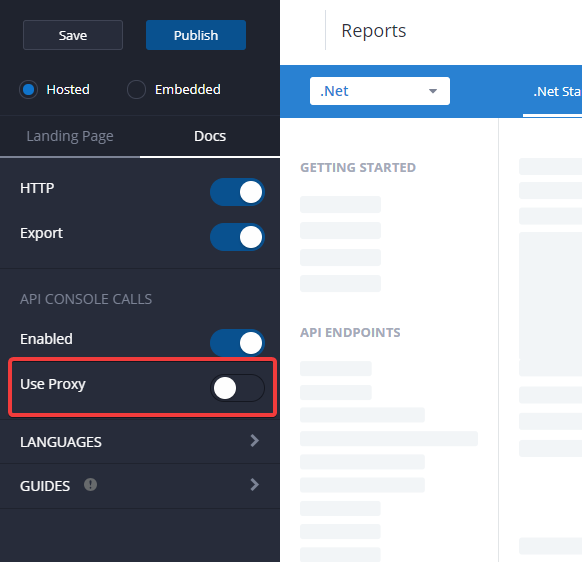Disable API console calls Enabled switch
This screenshot has height=562, width=582.
point(237,343)
